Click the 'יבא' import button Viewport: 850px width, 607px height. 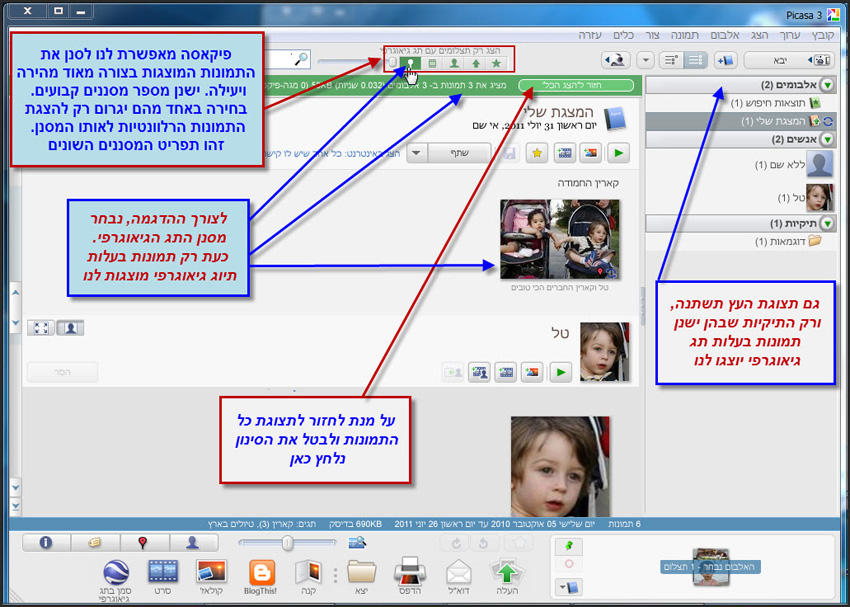click(789, 60)
